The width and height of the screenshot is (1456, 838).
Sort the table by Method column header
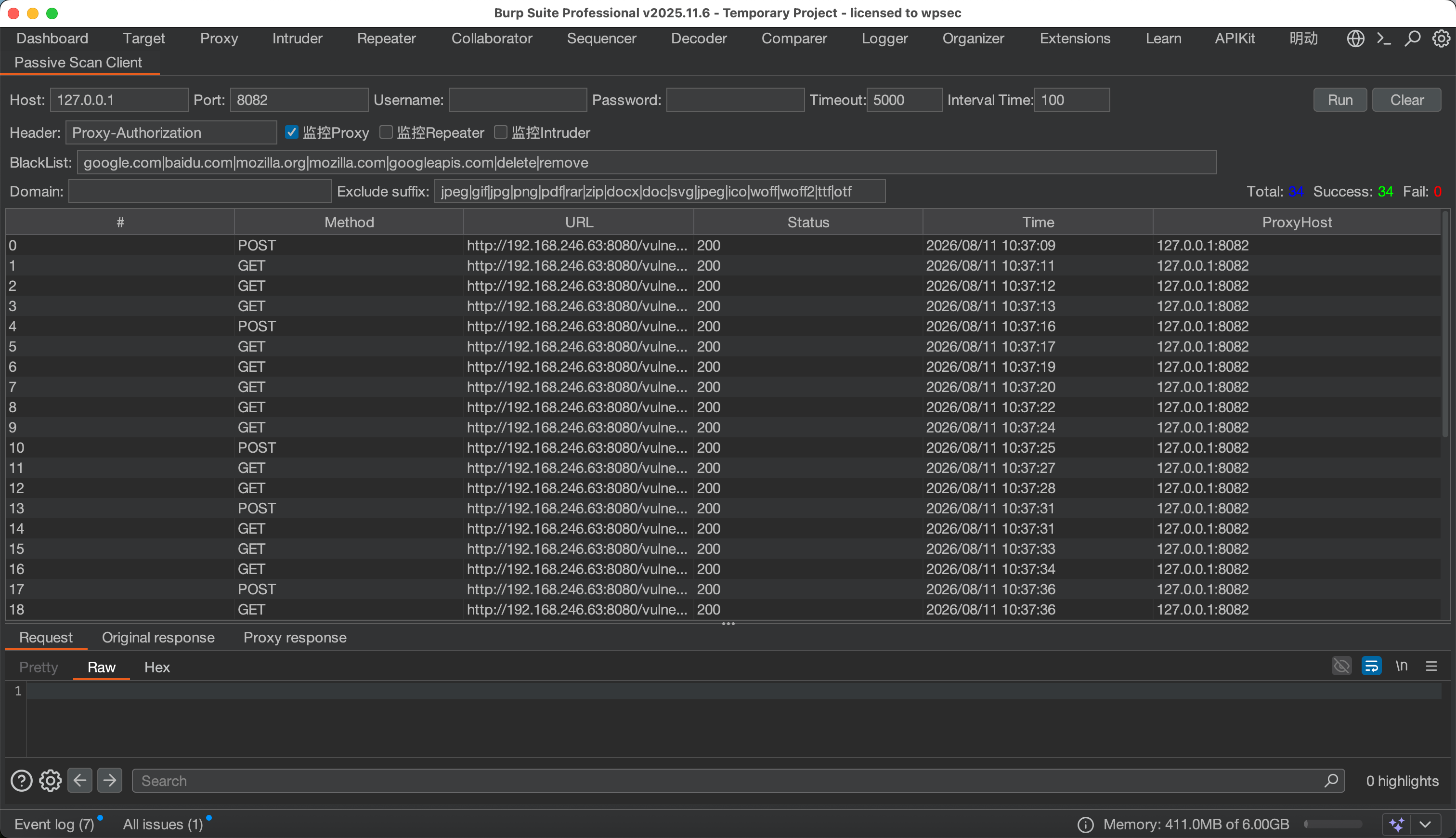pyautogui.click(x=349, y=222)
